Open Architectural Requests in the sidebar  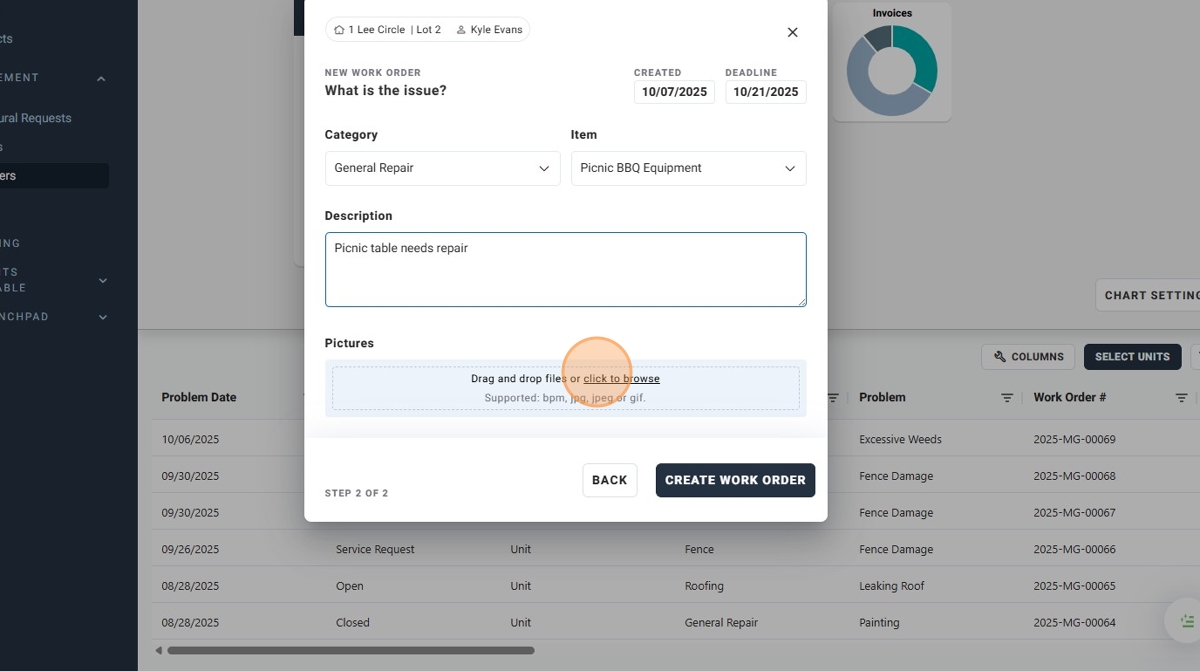click(36, 118)
